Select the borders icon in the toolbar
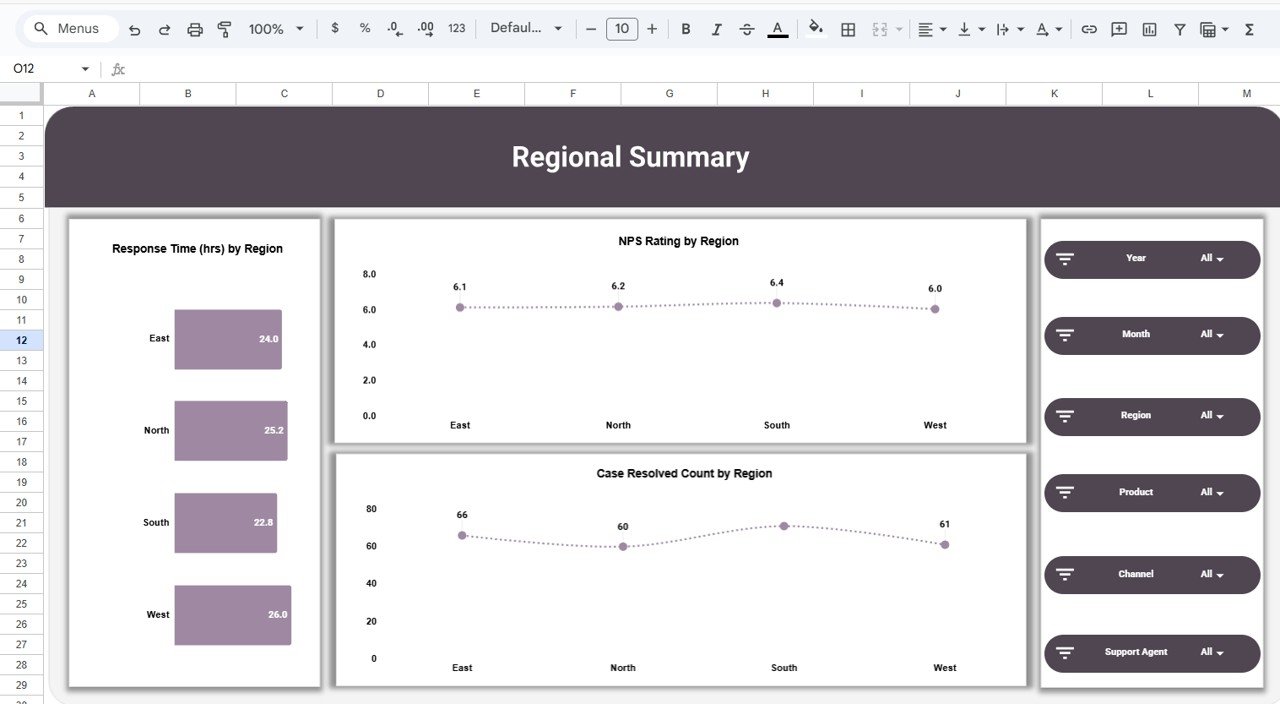This screenshot has width=1280, height=704. point(847,28)
